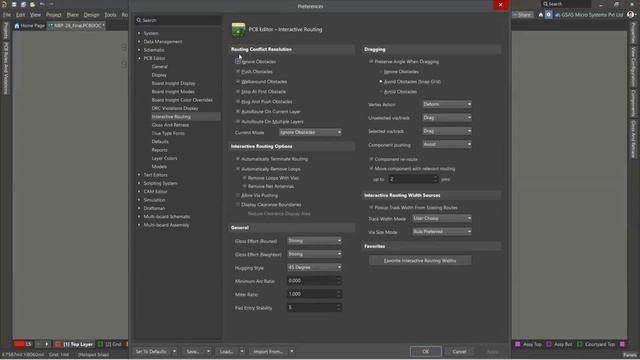Image resolution: width=640 pixels, height=360 pixels.
Task: Toggle AutoRoute On Current Layer checkbox
Action: (x=238, y=111)
